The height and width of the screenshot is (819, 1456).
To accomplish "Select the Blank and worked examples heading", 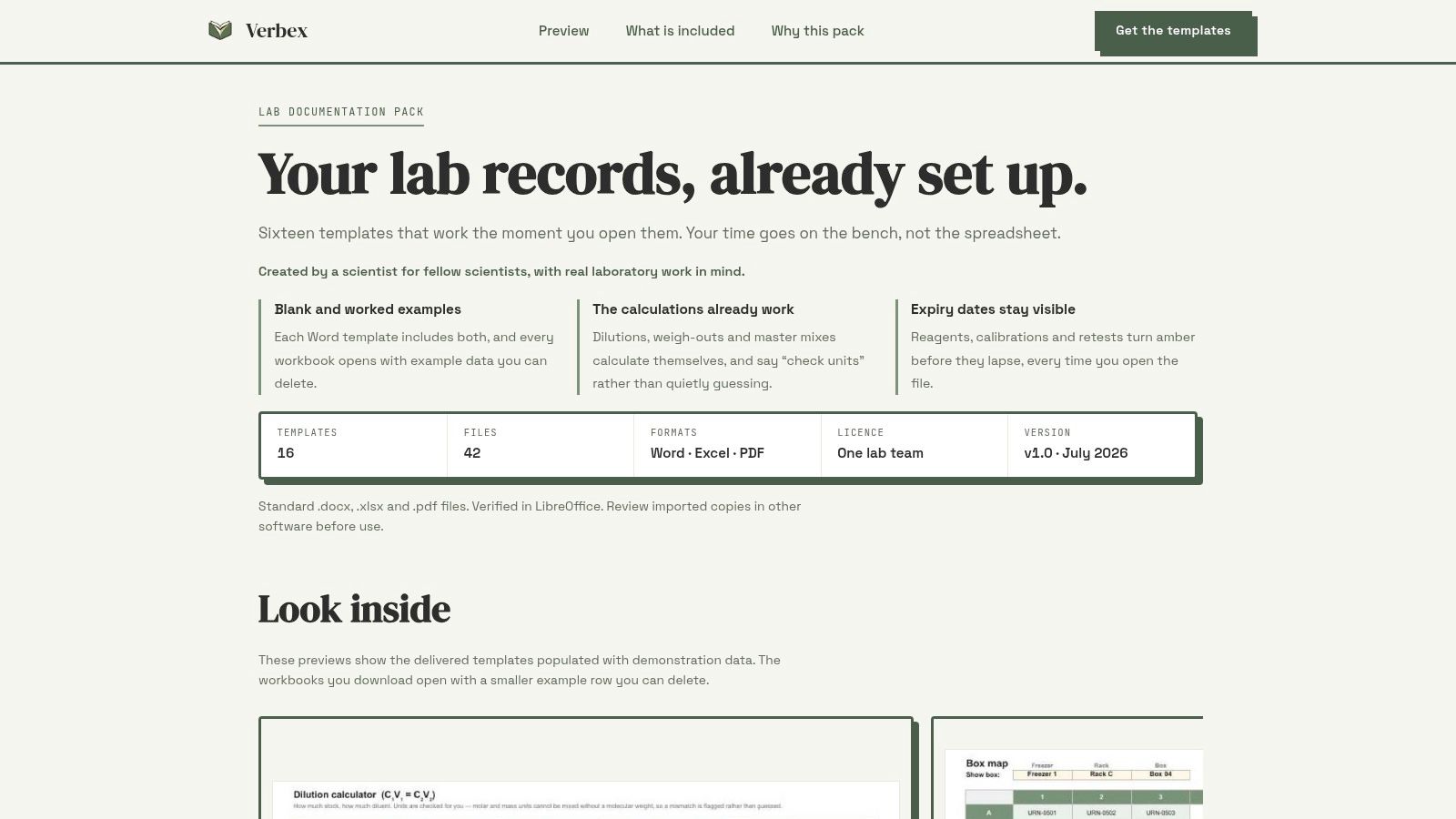I will point(368,309).
